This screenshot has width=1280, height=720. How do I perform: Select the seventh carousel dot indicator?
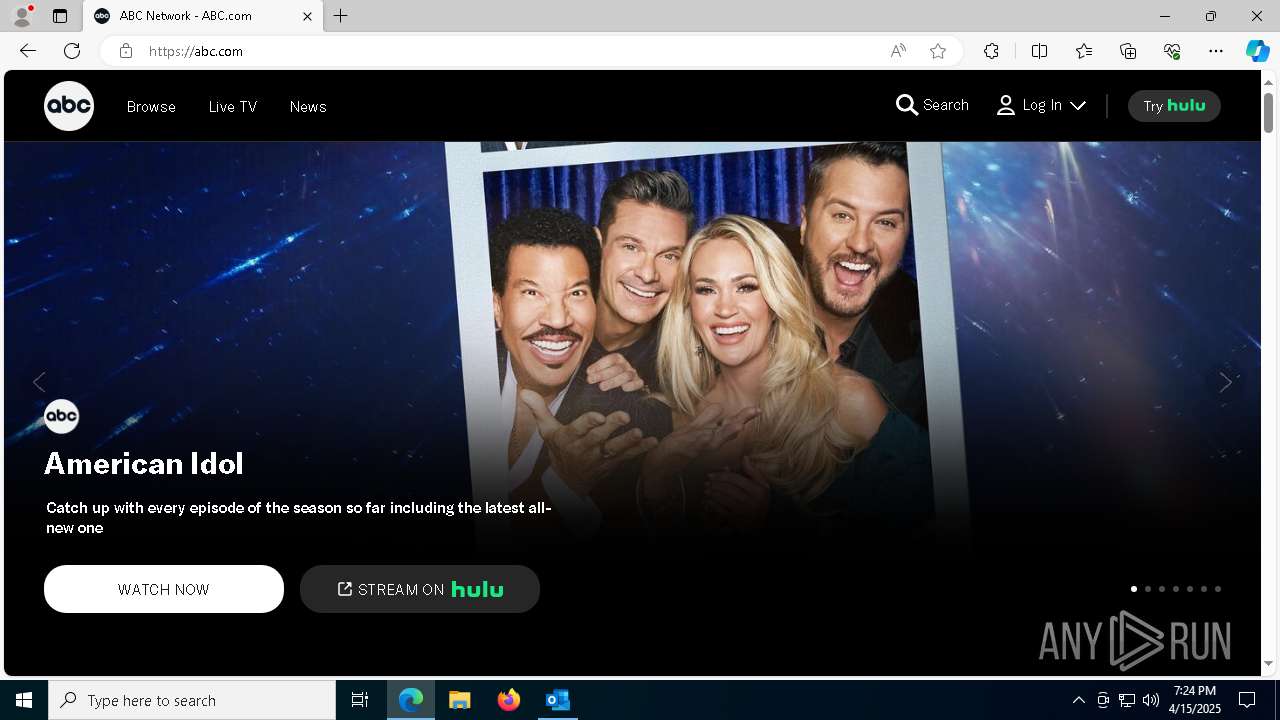coord(1218,589)
